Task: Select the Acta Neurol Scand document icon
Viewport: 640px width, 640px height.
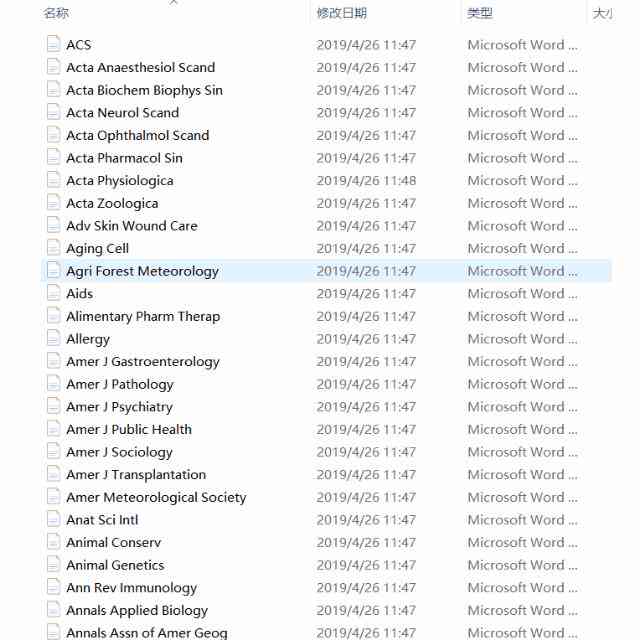Action: point(53,112)
